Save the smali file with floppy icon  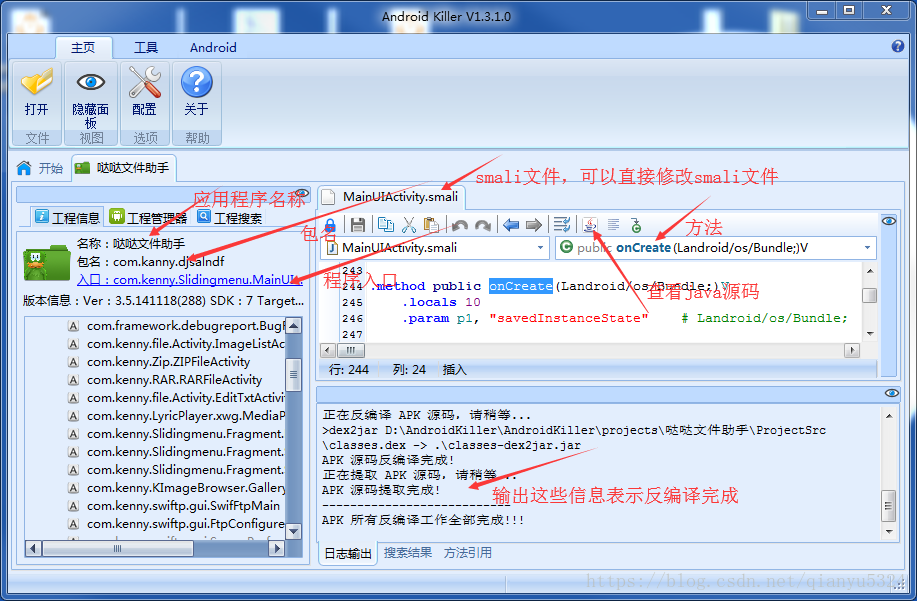tap(358, 225)
